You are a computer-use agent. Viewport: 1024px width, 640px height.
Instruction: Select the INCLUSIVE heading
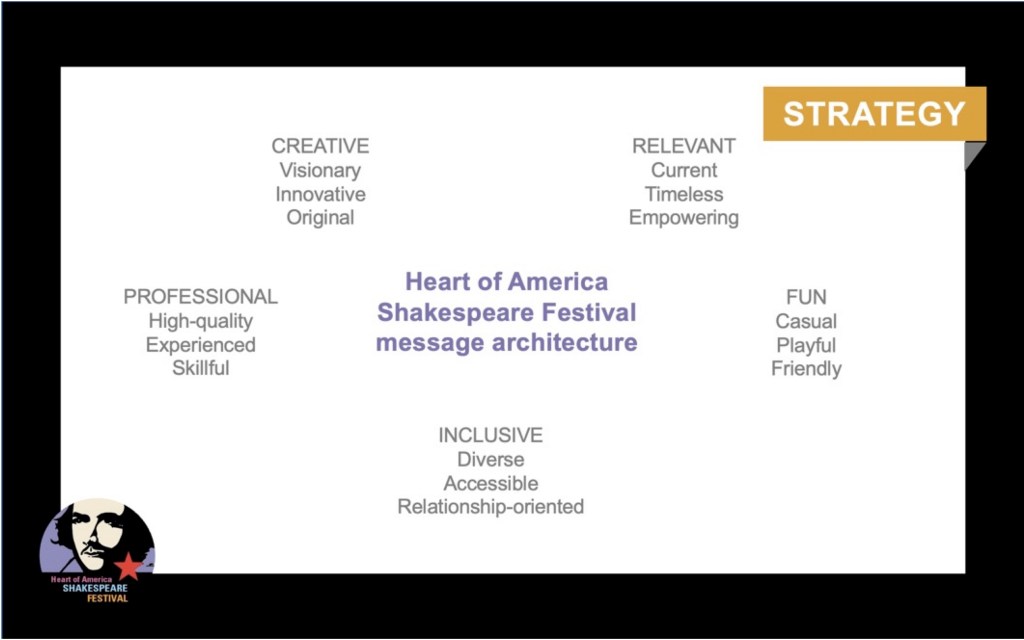click(x=490, y=435)
